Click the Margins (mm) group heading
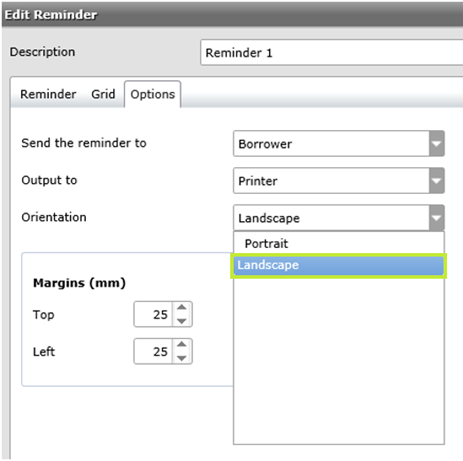463x461 pixels. click(x=79, y=283)
